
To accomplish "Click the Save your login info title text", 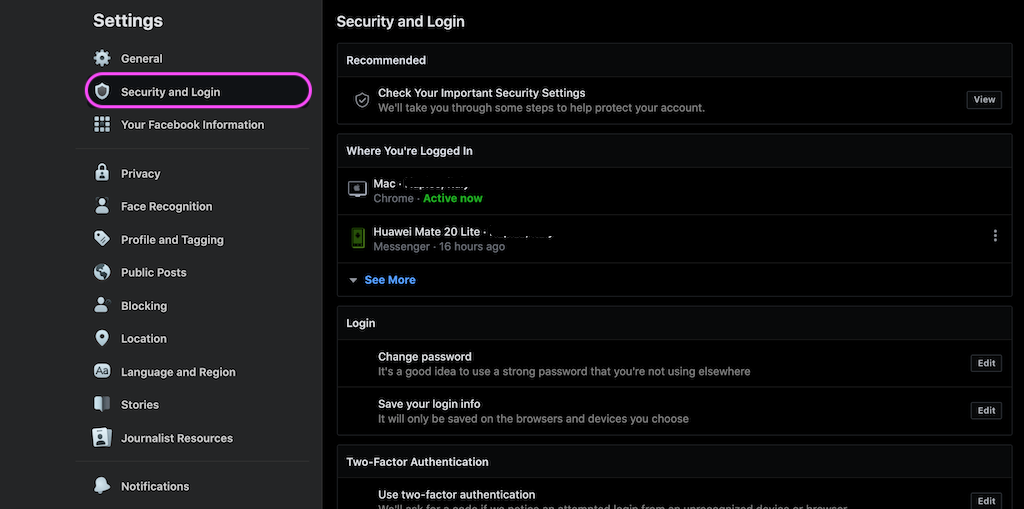I will (x=429, y=404).
